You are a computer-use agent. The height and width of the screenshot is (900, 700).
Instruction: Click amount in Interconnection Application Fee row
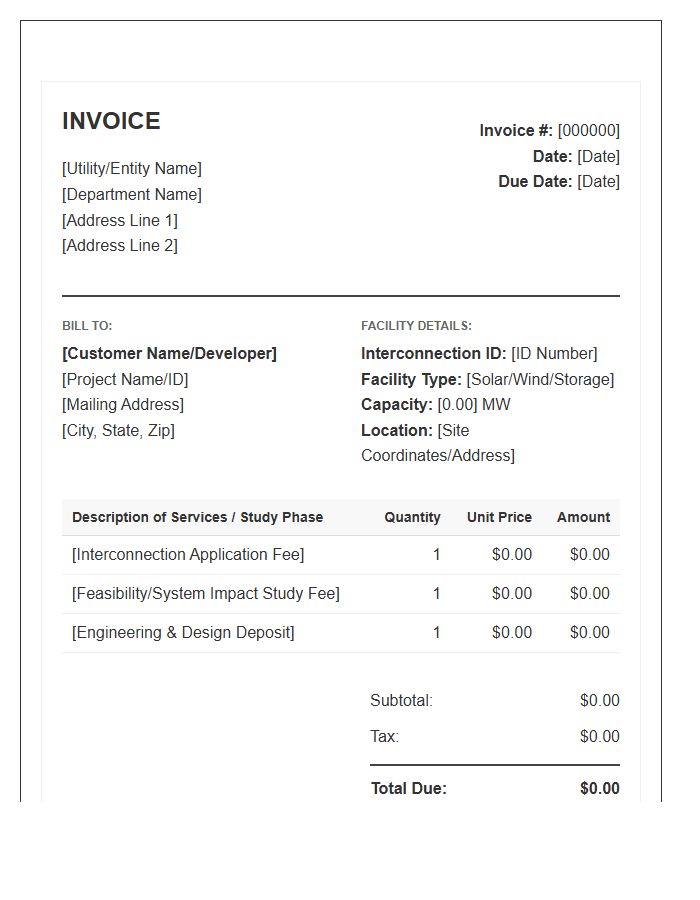(590, 555)
